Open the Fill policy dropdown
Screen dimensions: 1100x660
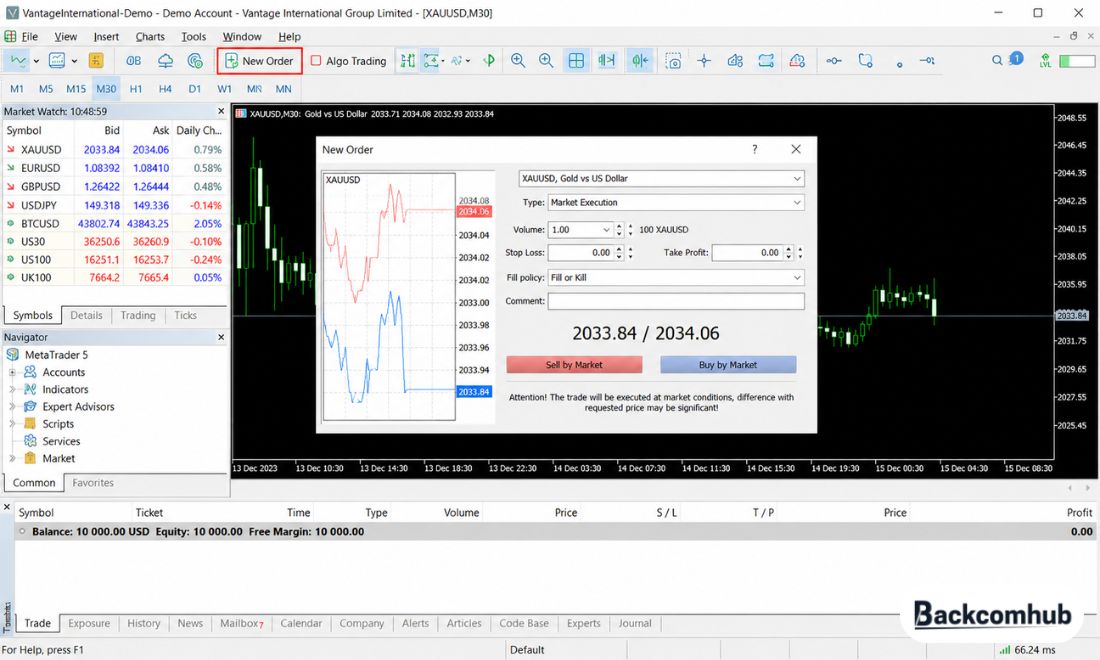[x=676, y=278]
